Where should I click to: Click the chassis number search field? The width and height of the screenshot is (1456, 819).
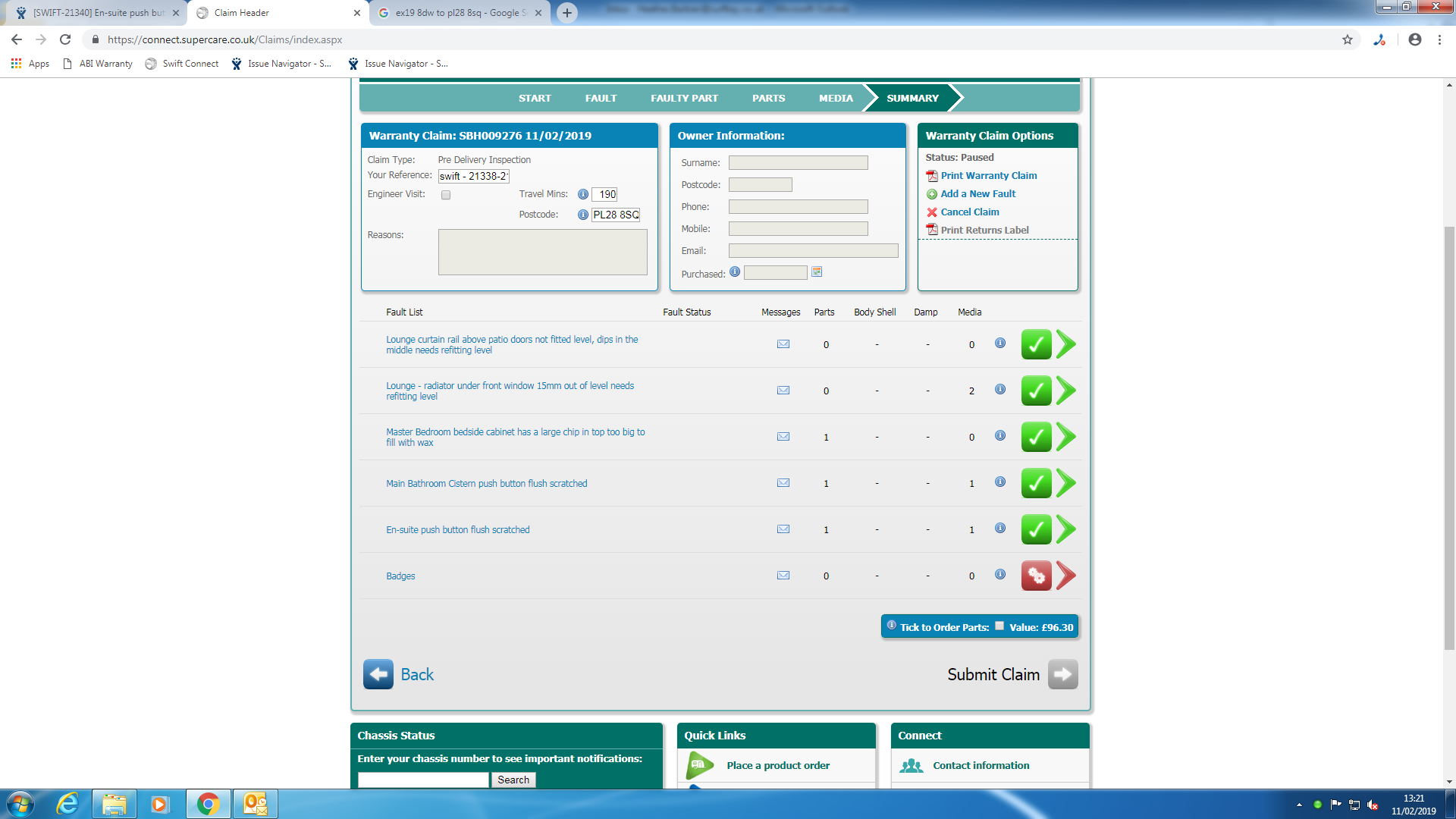[423, 780]
